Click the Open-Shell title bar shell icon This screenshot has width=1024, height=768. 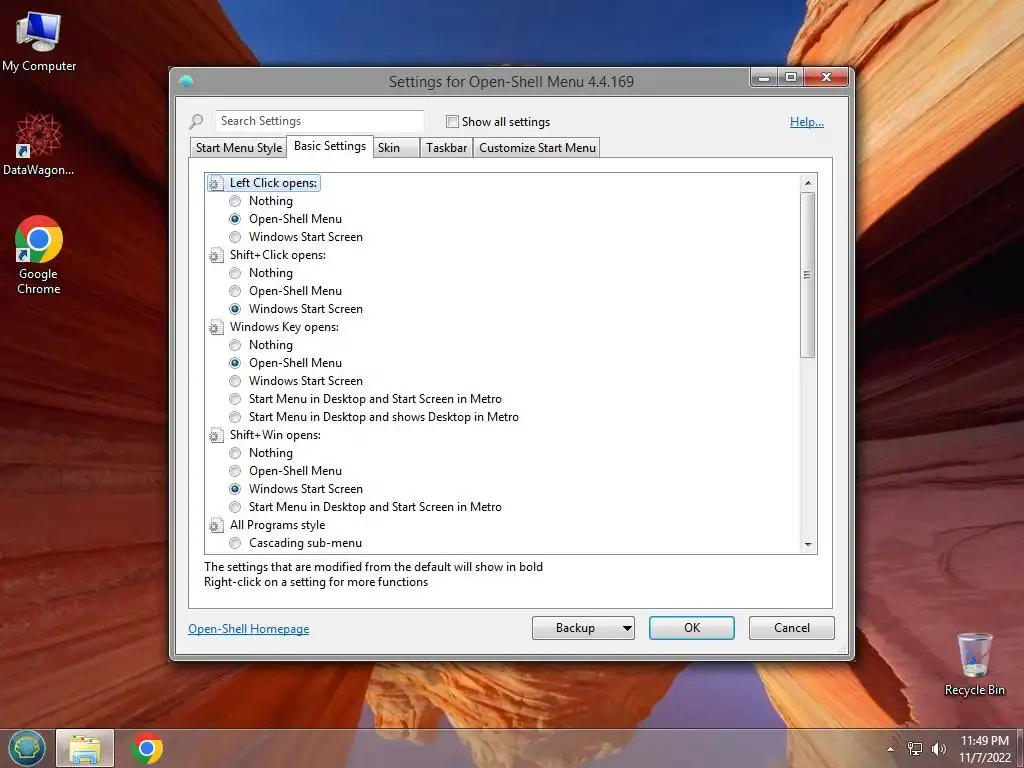pyautogui.click(x=186, y=81)
